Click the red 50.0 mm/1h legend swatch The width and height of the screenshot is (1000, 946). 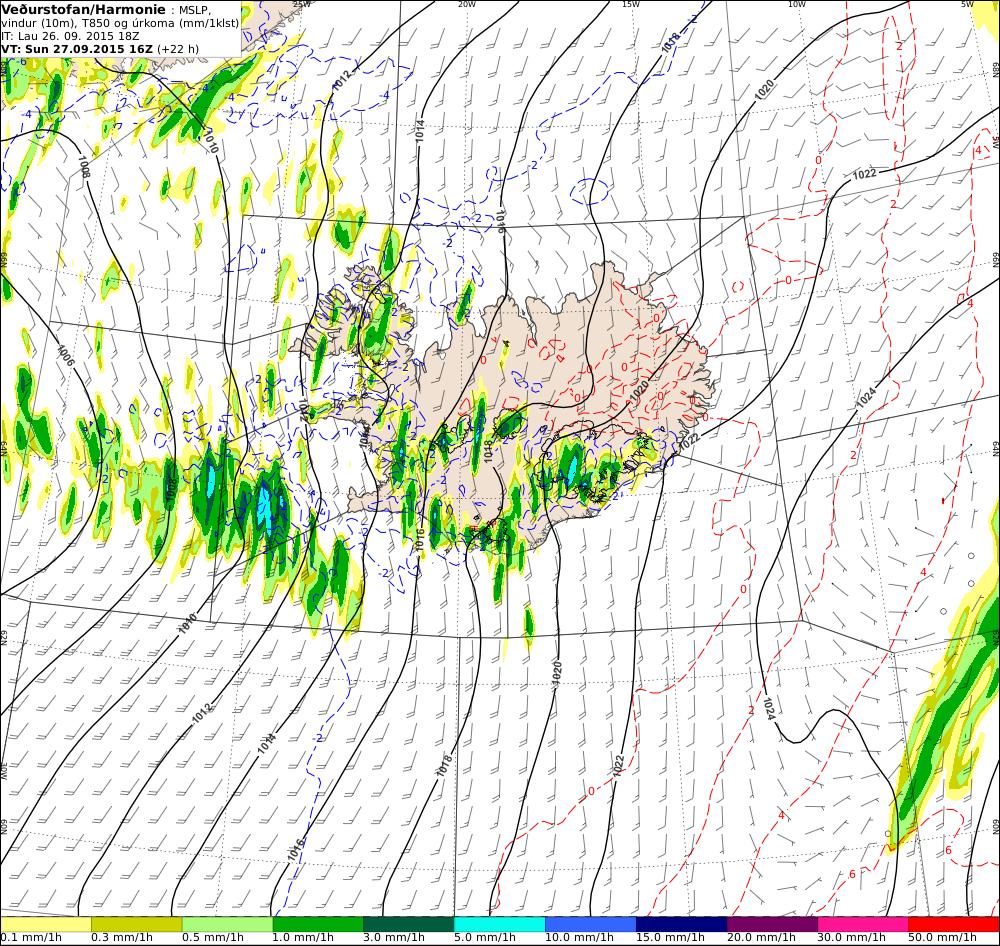tap(954, 924)
